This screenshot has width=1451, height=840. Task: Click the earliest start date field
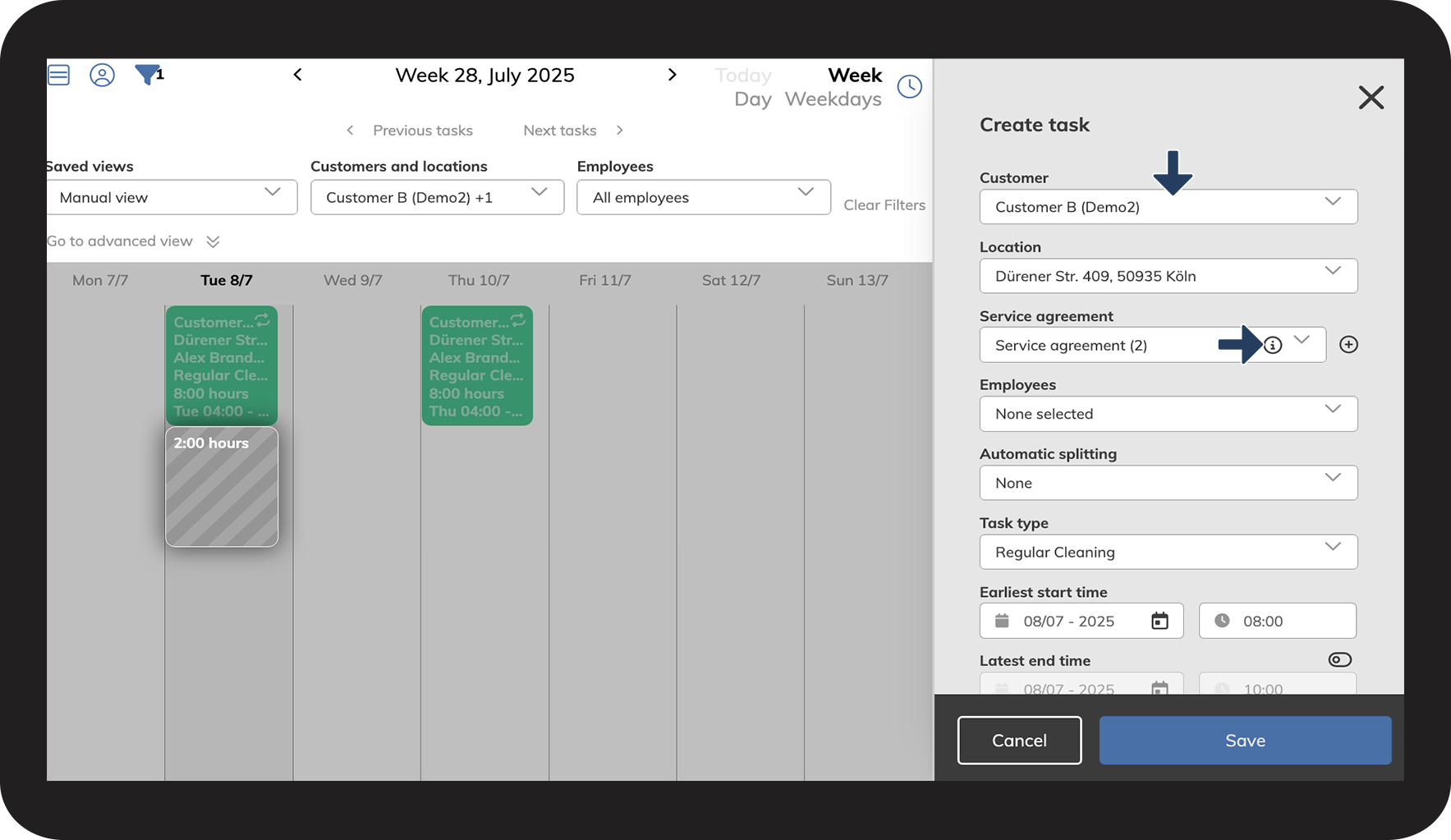pyautogui.click(x=1081, y=621)
